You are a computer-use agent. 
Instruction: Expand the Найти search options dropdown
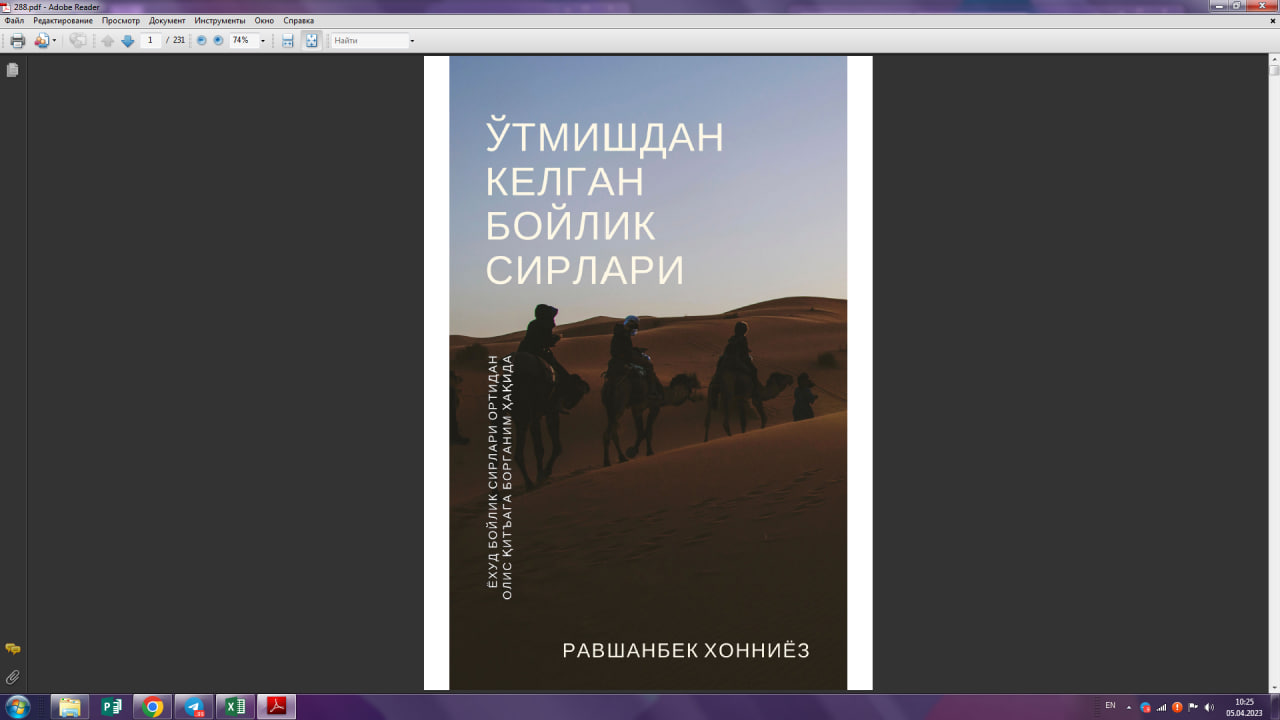[412, 41]
